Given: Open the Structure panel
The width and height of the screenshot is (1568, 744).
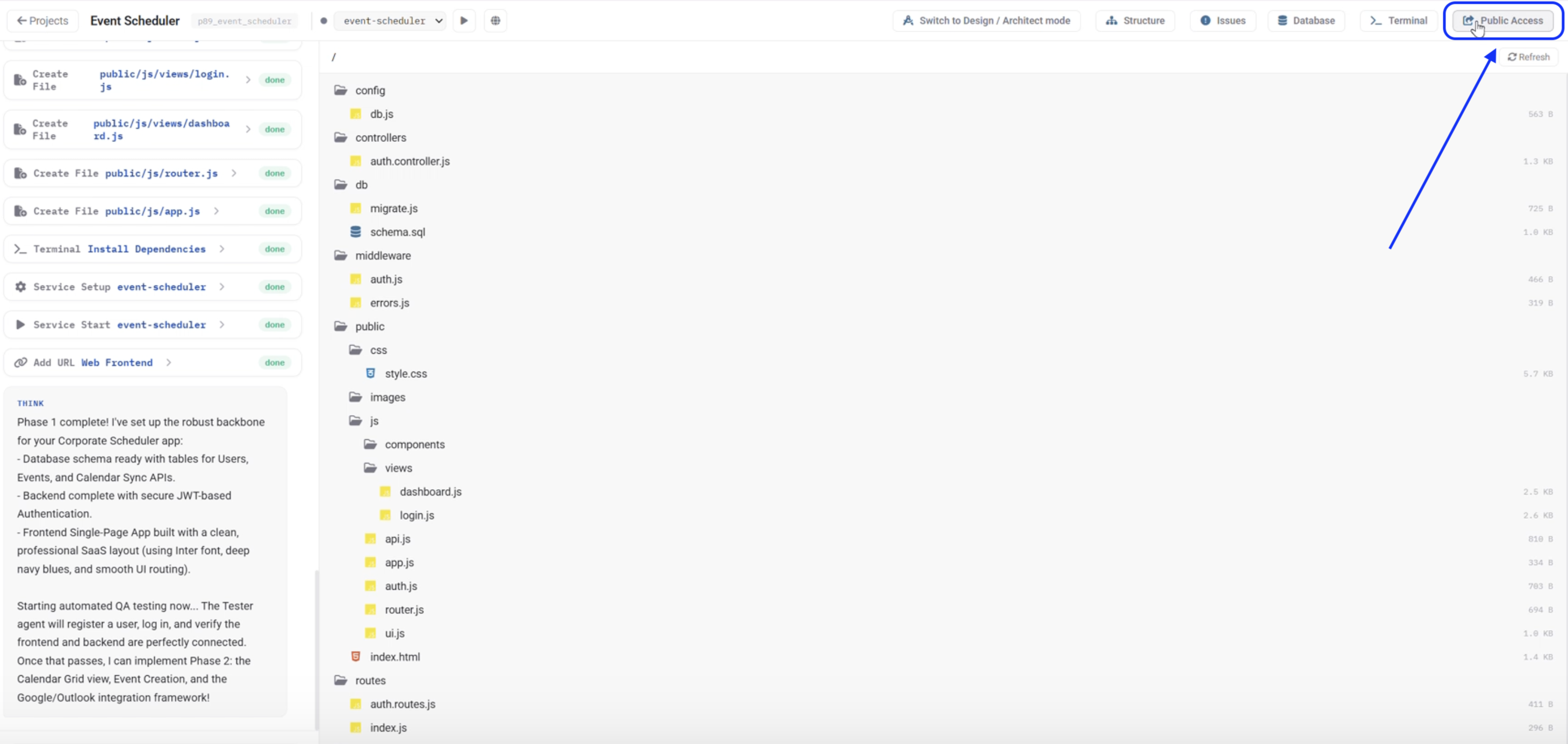Looking at the screenshot, I should 1134,21.
